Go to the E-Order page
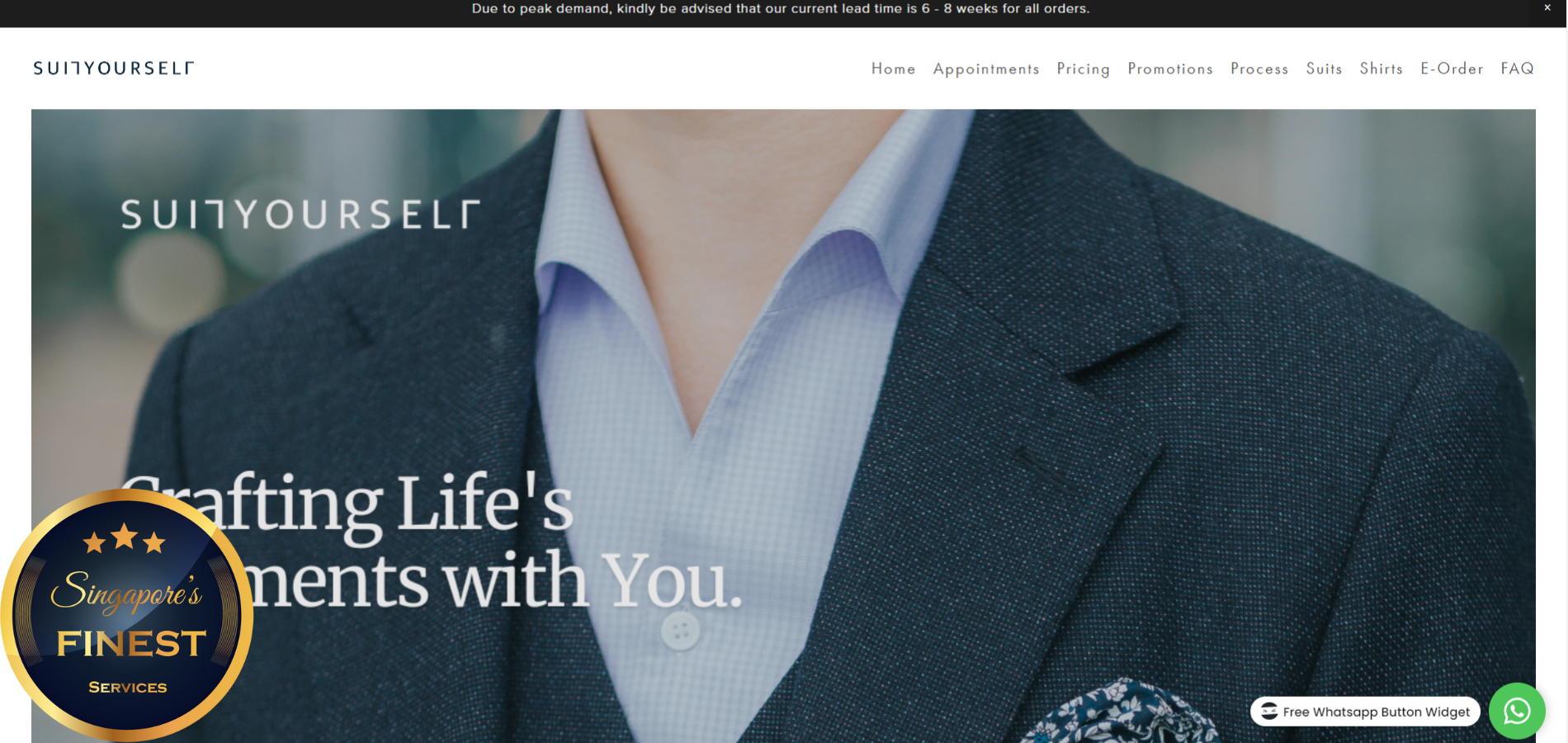Image resolution: width=1568 pixels, height=743 pixels. click(x=1452, y=69)
